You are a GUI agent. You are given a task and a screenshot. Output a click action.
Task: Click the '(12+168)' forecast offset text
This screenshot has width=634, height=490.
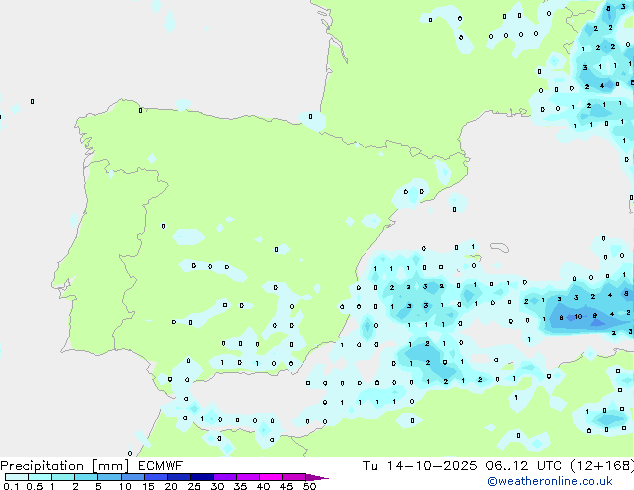602,466
